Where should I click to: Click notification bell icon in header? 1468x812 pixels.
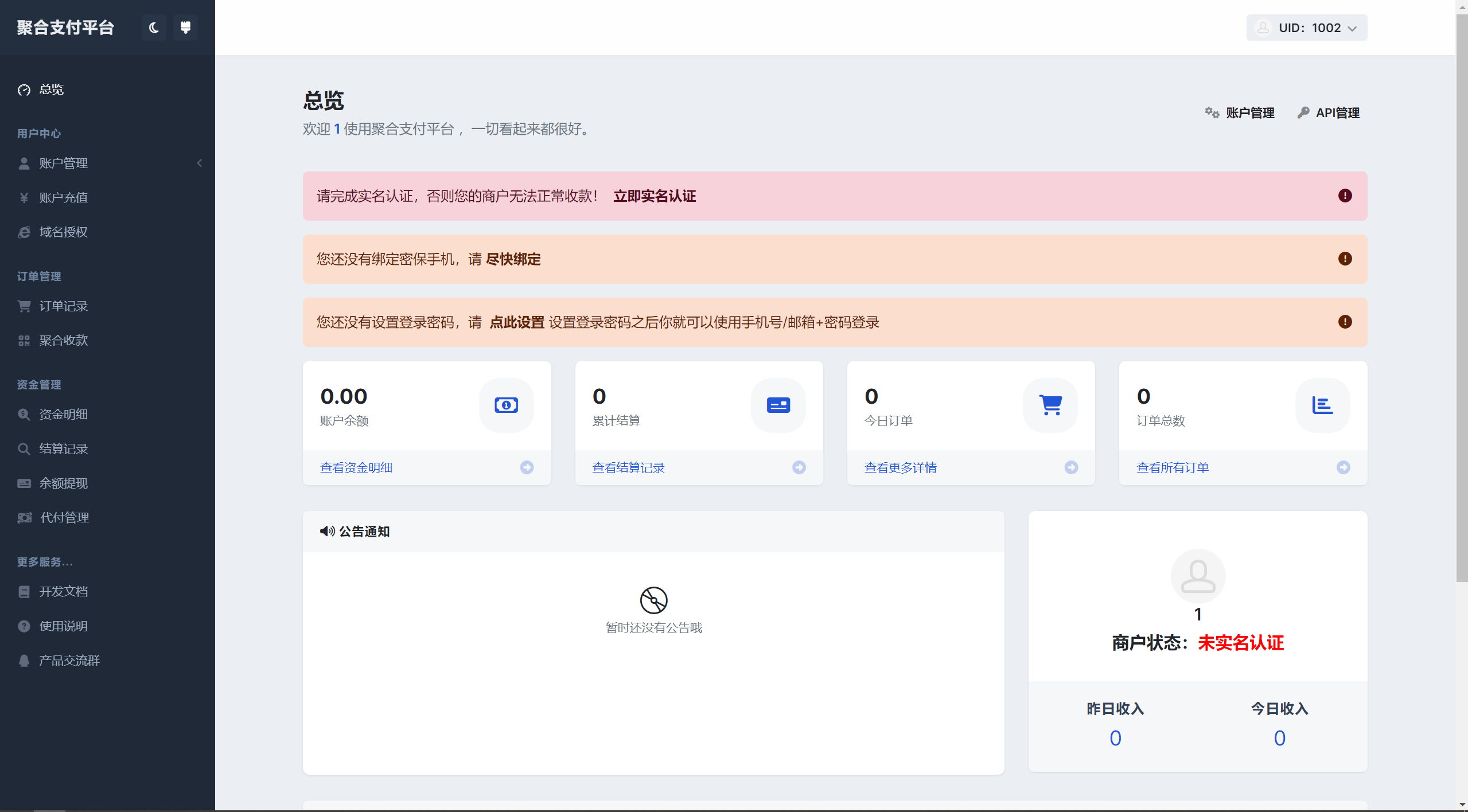(186, 27)
